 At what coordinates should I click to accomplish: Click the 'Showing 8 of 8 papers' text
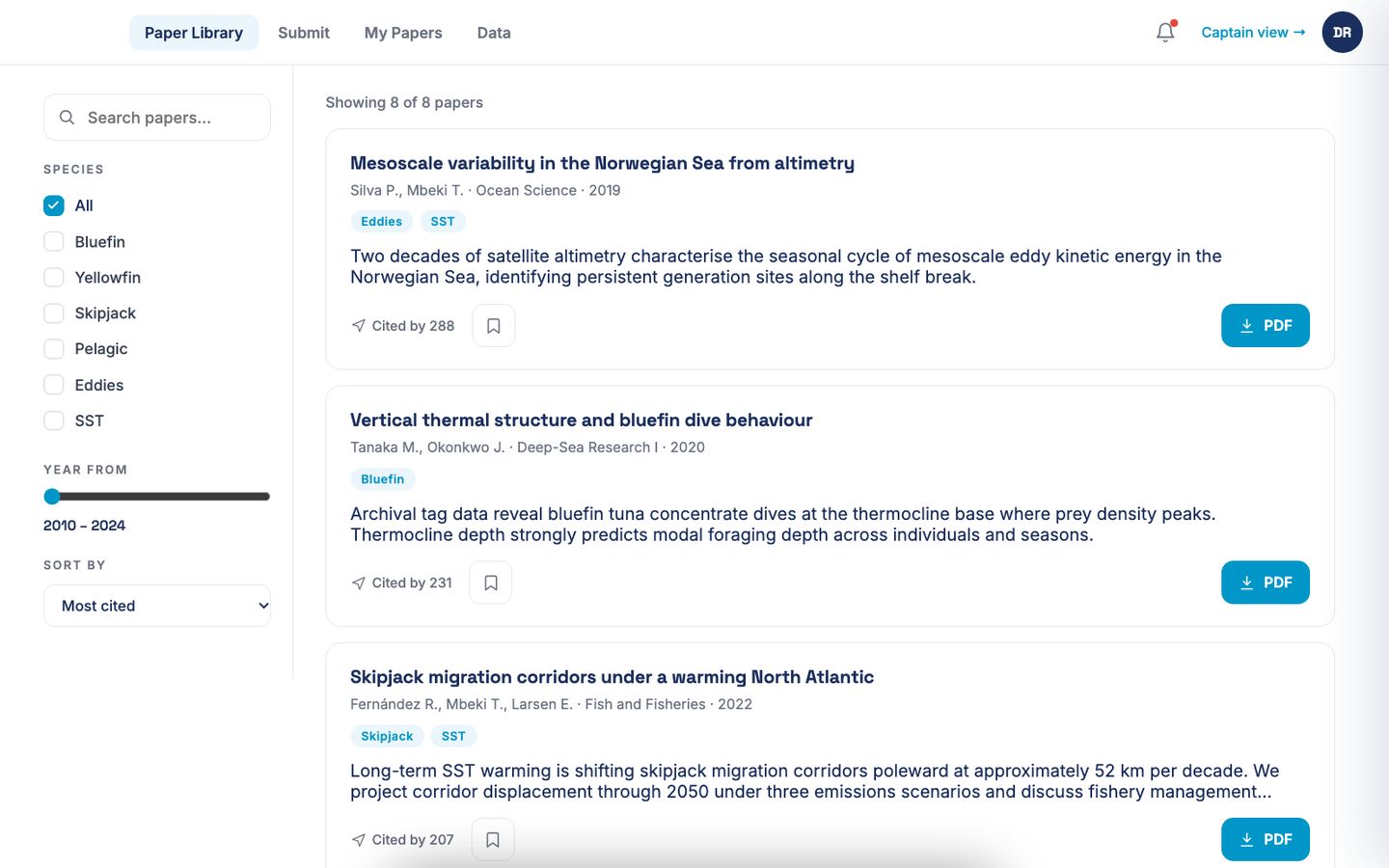point(404,102)
